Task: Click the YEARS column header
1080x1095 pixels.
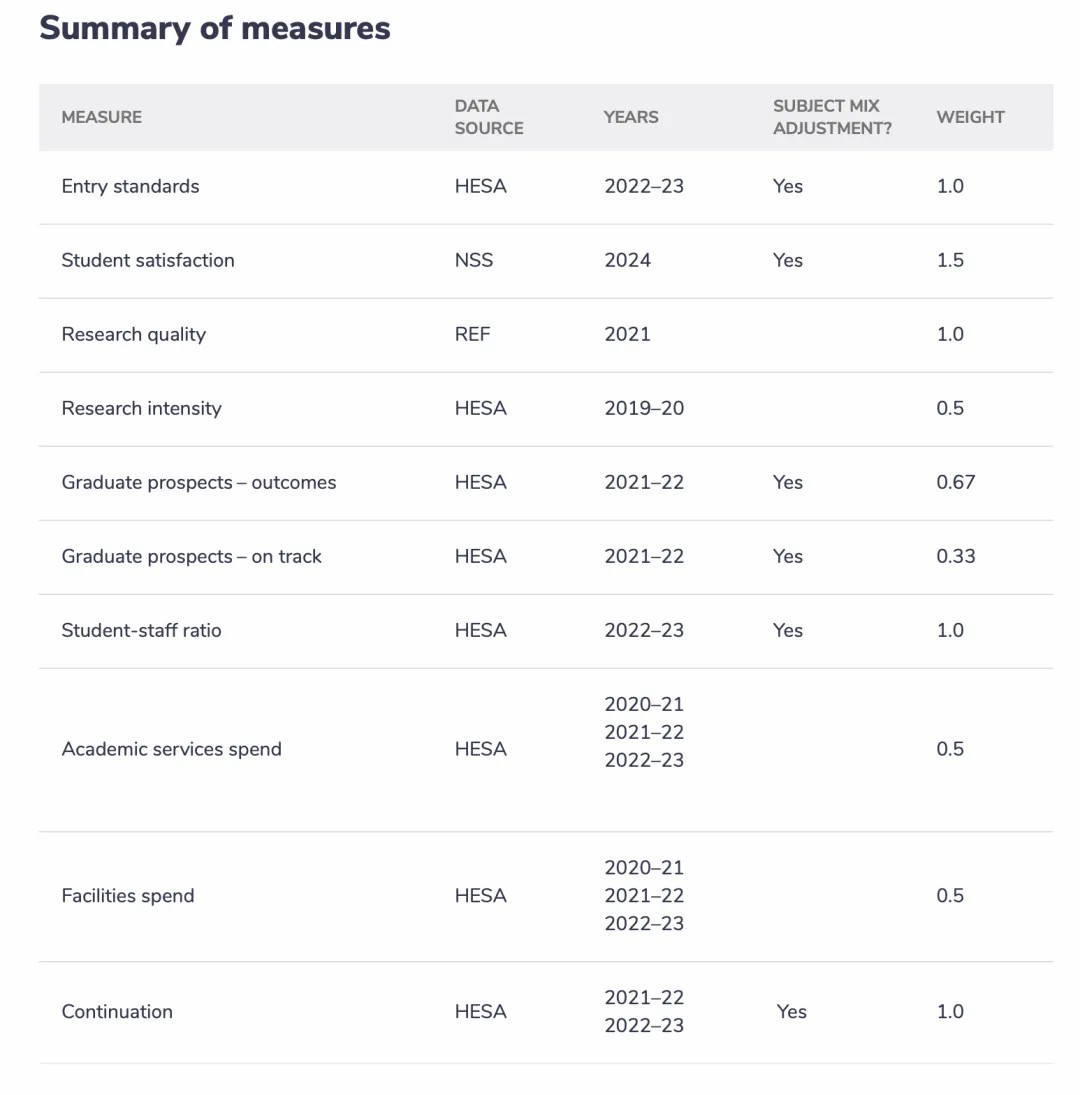Action: [x=631, y=117]
